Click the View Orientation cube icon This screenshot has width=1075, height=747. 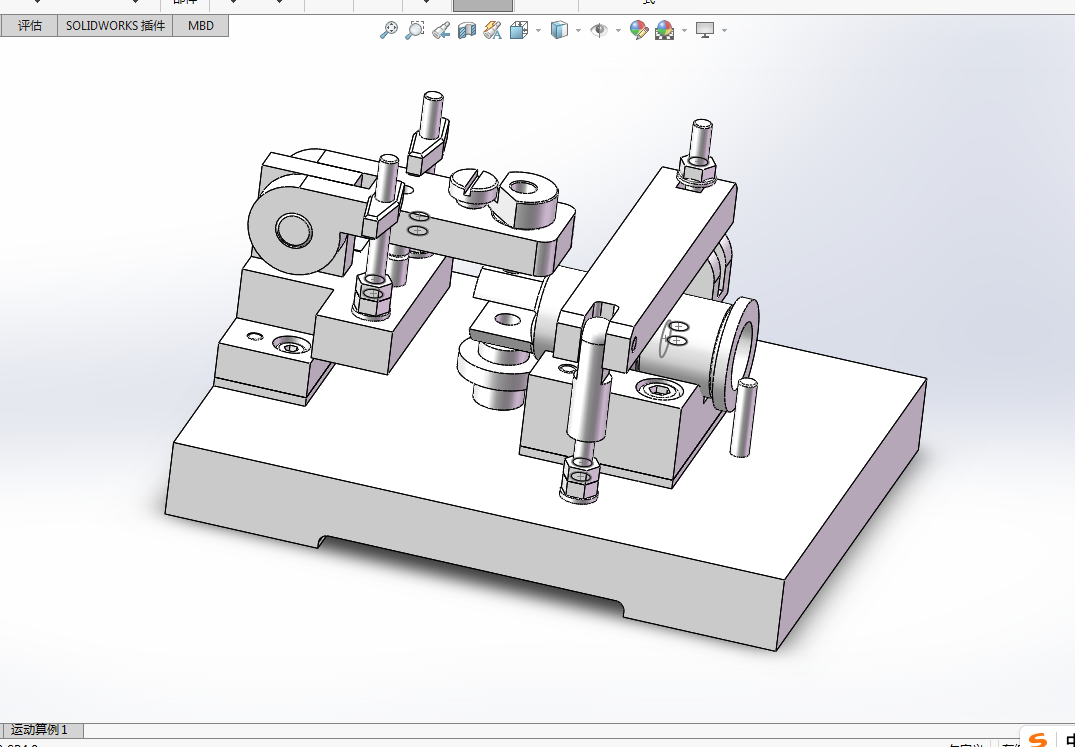pos(519,30)
